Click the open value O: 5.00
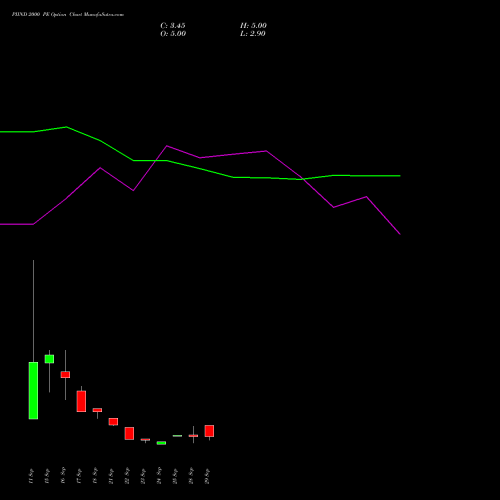 (173, 34)
